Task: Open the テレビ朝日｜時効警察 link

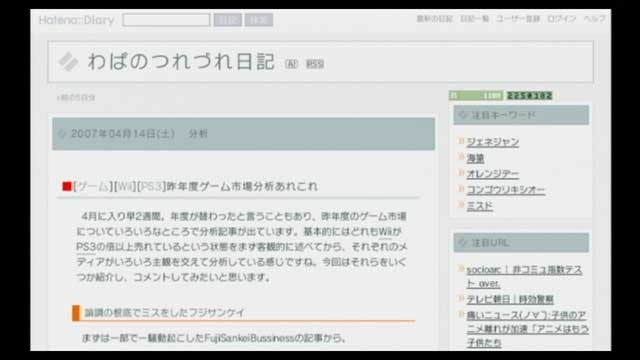Action: (x=510, y=300)
